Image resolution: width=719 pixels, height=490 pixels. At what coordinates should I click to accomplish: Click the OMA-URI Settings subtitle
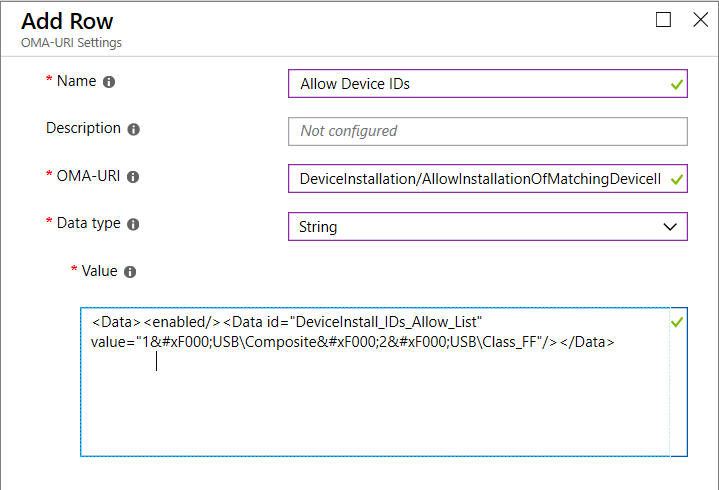(x=71, y=43)
